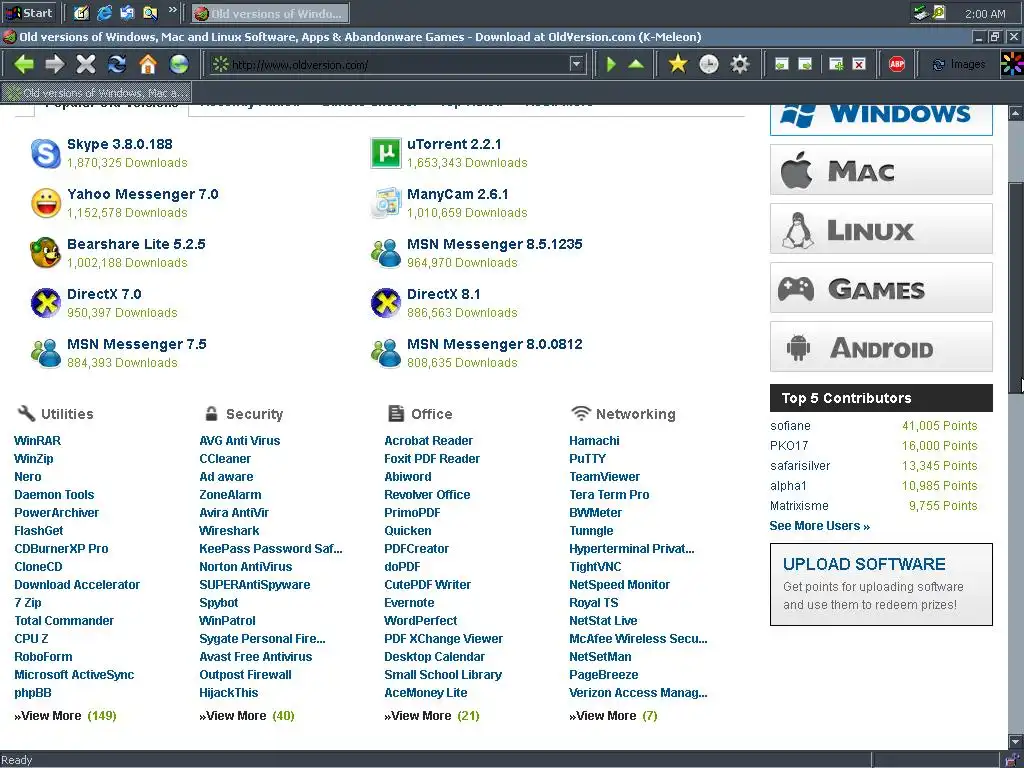Click the K-Meleon taskbar button

point(270,13)
